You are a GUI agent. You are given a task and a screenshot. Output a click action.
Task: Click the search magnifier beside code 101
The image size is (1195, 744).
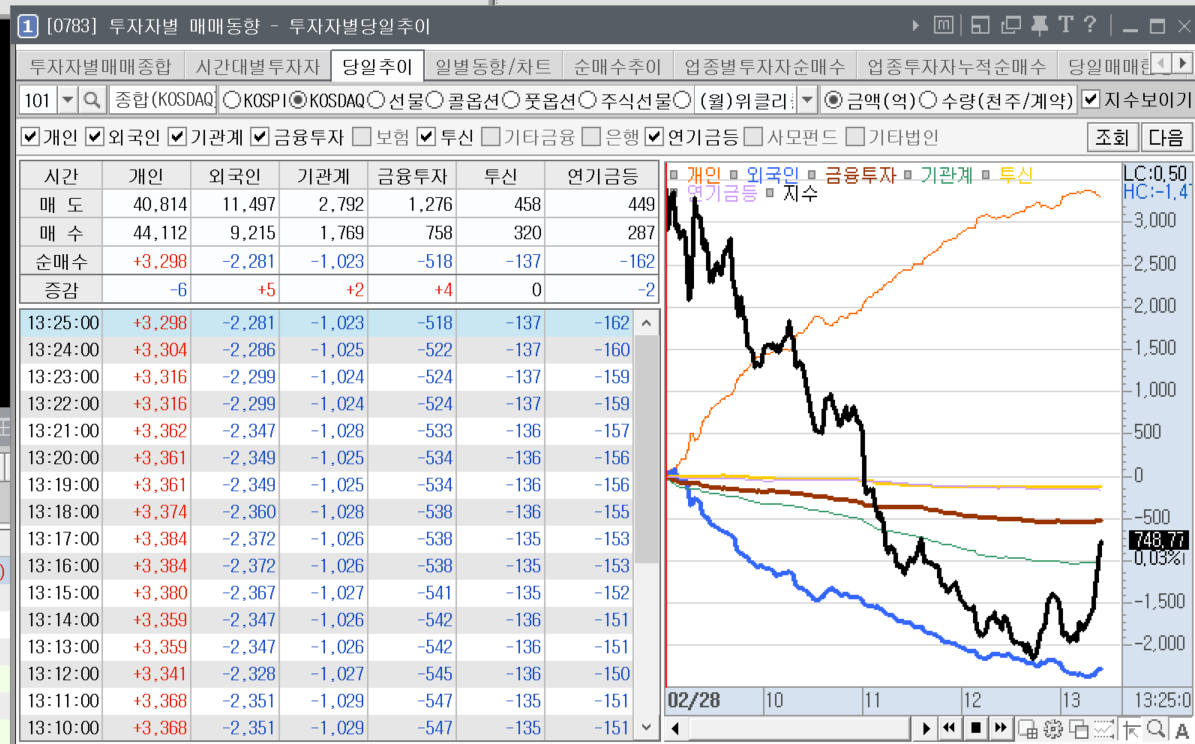coord(92,100)
